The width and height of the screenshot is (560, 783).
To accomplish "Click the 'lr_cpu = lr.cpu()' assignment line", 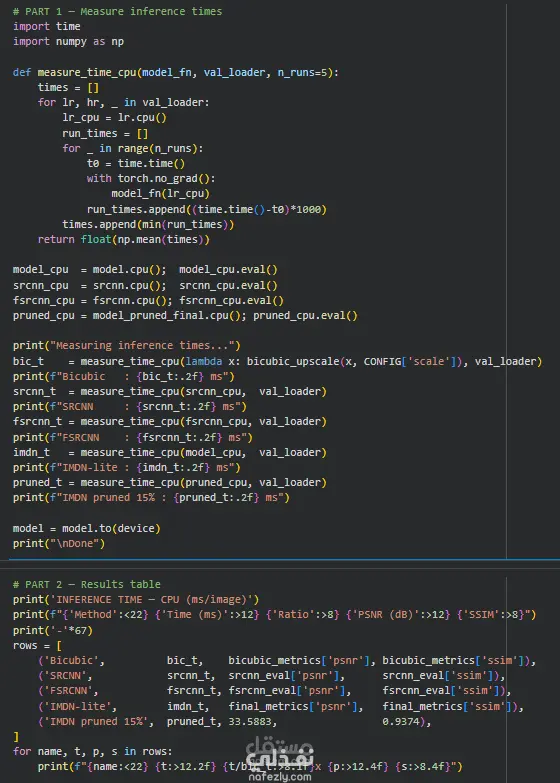I will (x=114, y=118).
